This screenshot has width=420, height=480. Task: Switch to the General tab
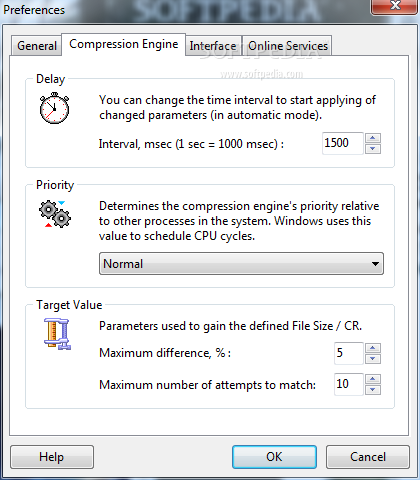[37, 46]
